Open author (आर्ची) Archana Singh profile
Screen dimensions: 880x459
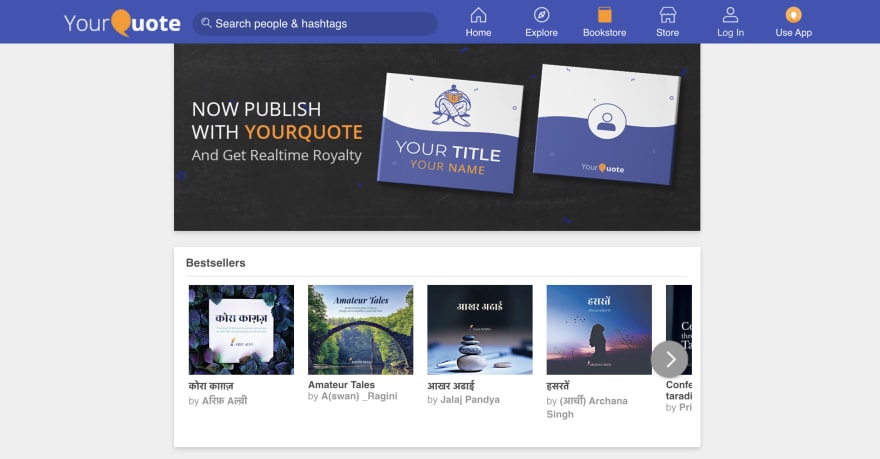587,407
